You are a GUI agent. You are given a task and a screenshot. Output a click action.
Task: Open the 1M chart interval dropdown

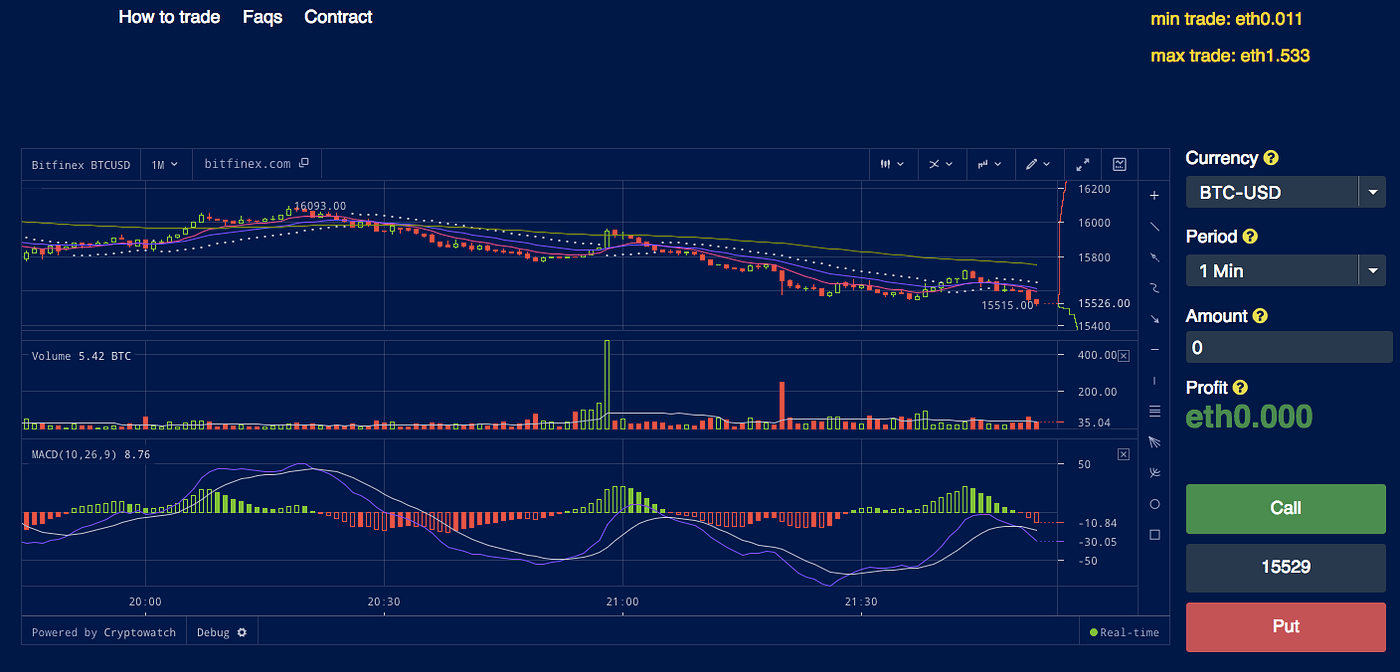coord(165,164)
